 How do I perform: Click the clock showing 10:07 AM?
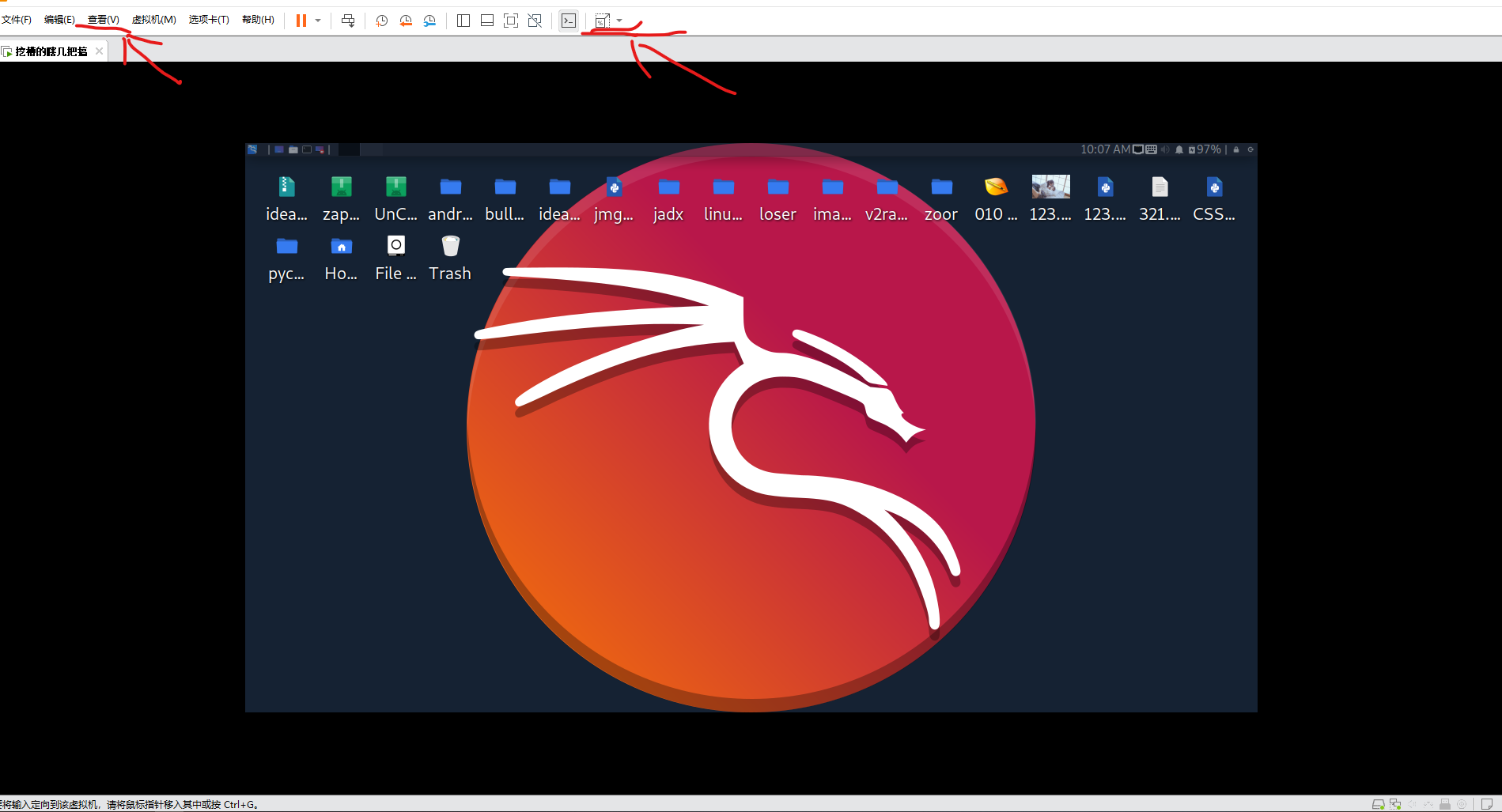(x=1105, y=149)
